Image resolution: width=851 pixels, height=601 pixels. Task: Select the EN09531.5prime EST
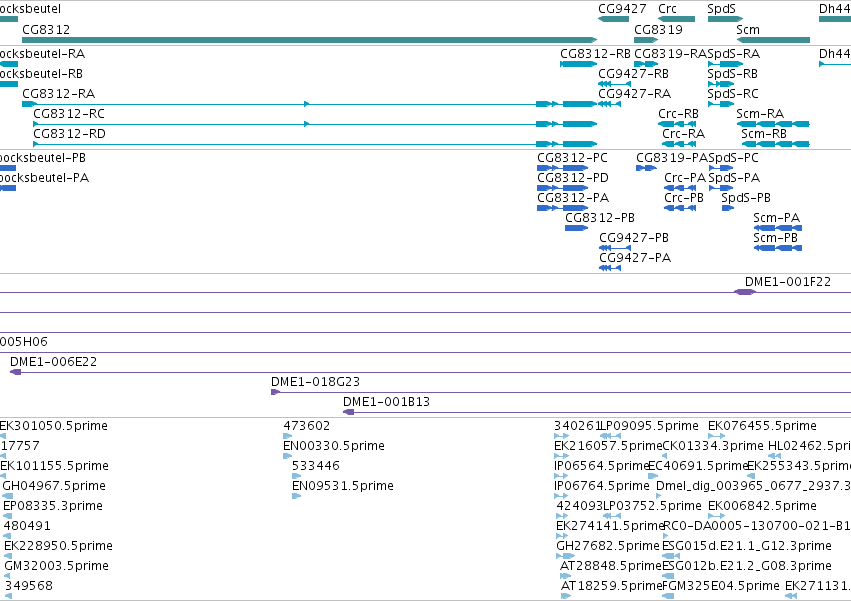tap(343, 486)
